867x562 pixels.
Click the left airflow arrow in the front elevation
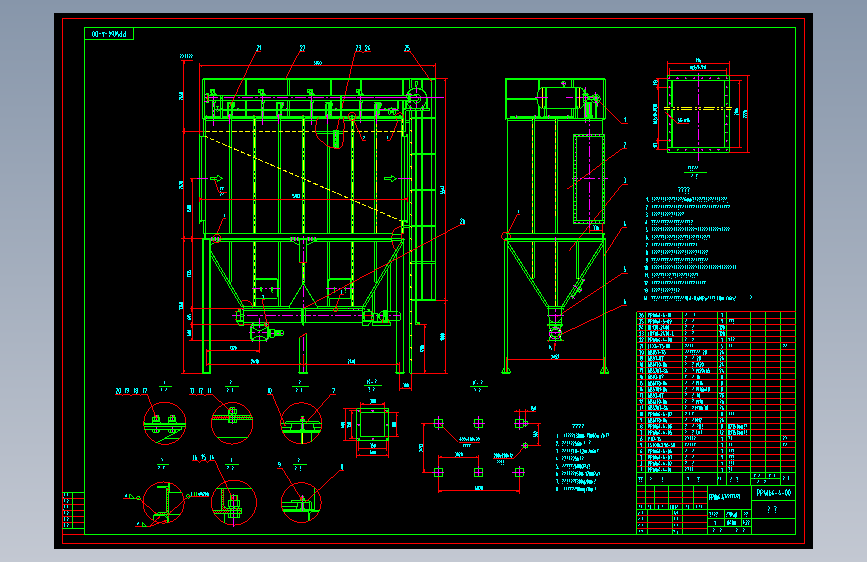216,178
